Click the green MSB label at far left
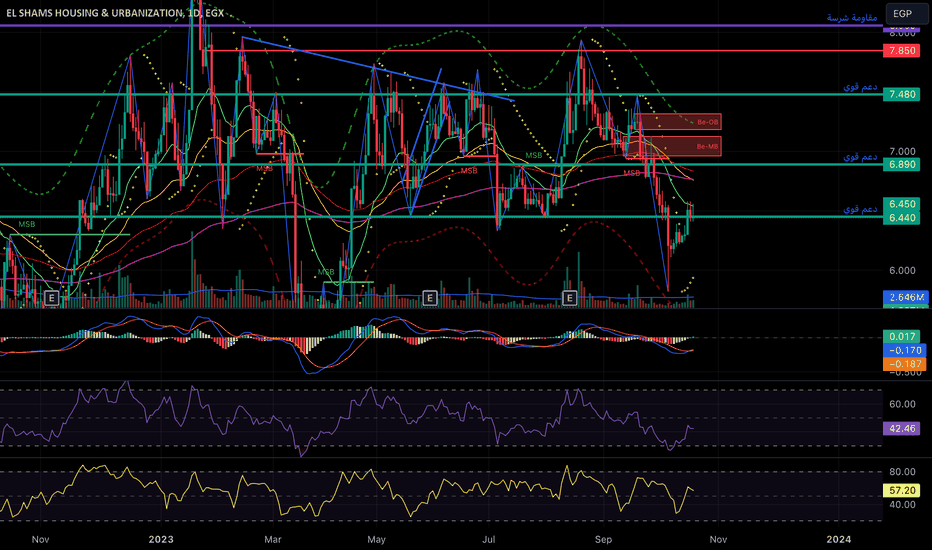Screen dimensions: 932x550 click(x=27, y=224)
